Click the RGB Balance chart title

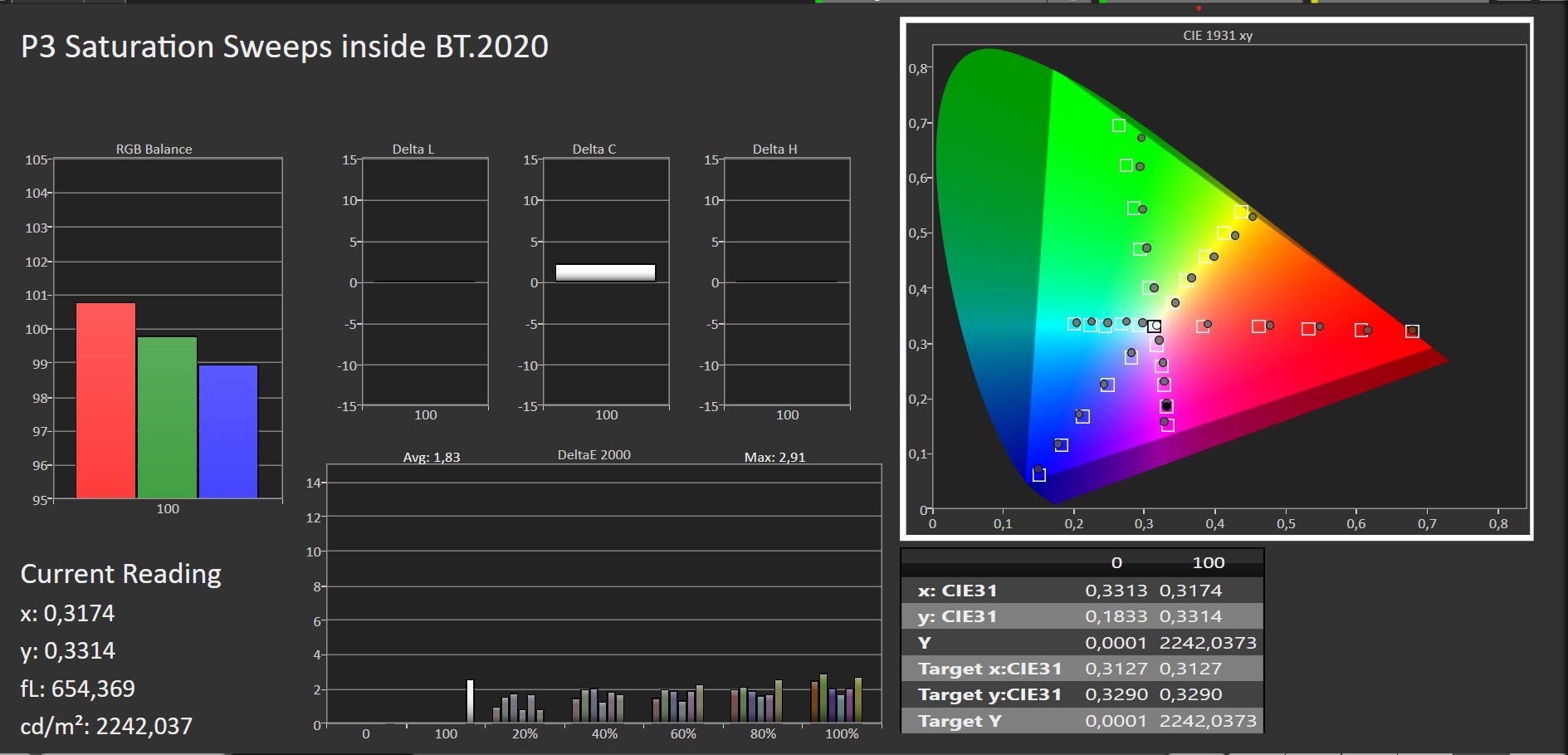click(x=154, y=150)
